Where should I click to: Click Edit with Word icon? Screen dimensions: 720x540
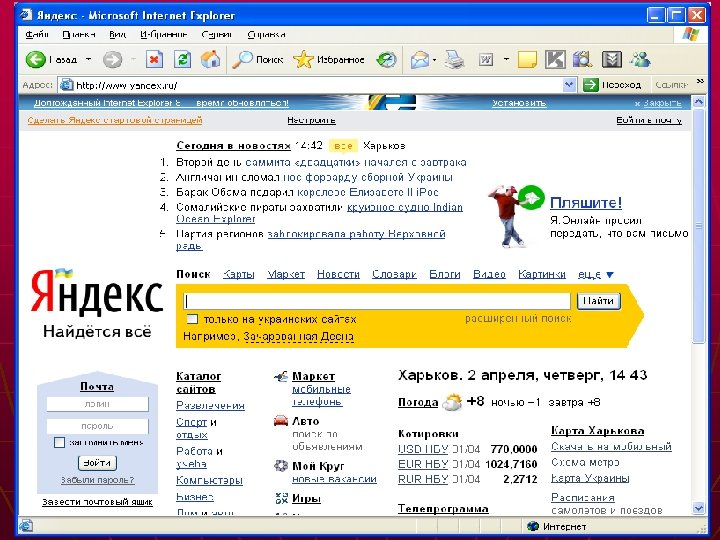click(x=486, y=60)
